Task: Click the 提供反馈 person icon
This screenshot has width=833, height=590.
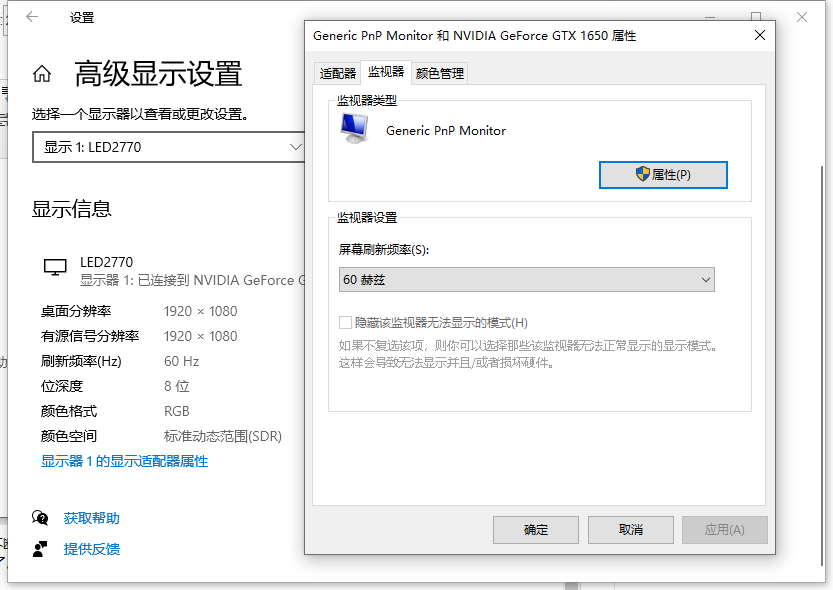Action: [40, 549]
